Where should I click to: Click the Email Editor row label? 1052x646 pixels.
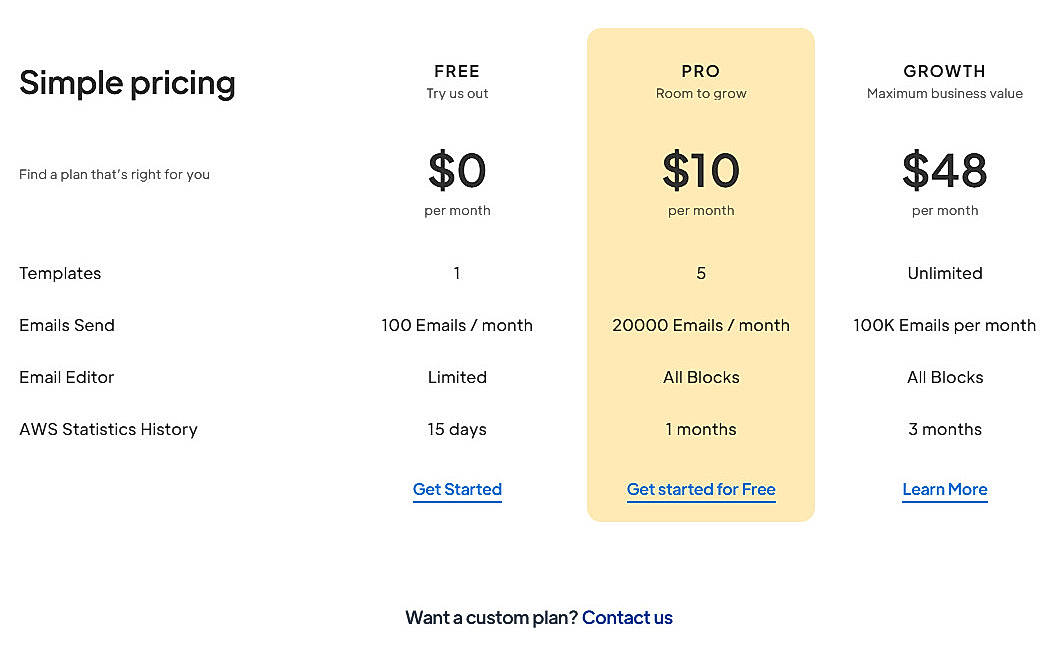pos(66,377)
